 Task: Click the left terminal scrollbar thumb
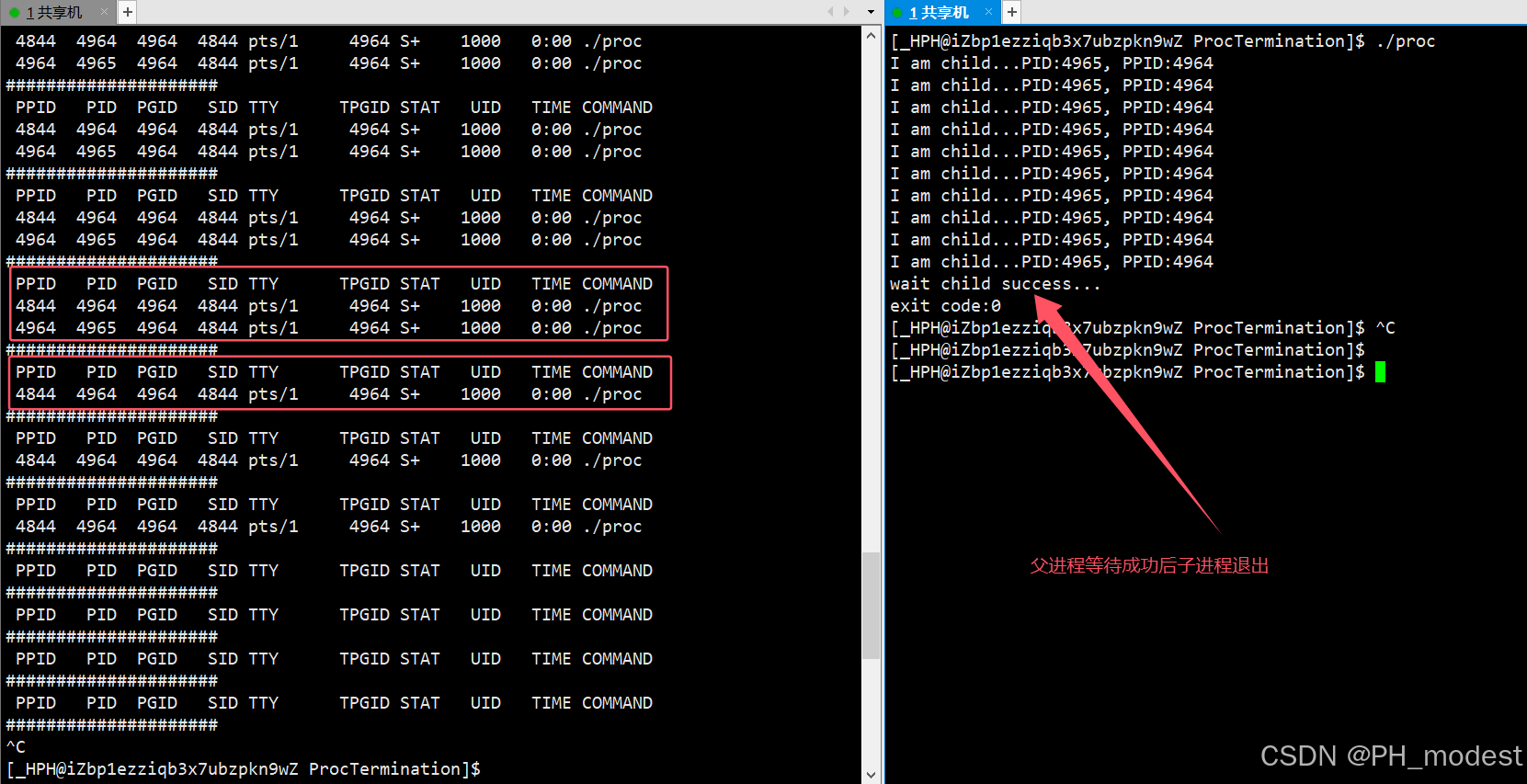click(x=872, y=606)
